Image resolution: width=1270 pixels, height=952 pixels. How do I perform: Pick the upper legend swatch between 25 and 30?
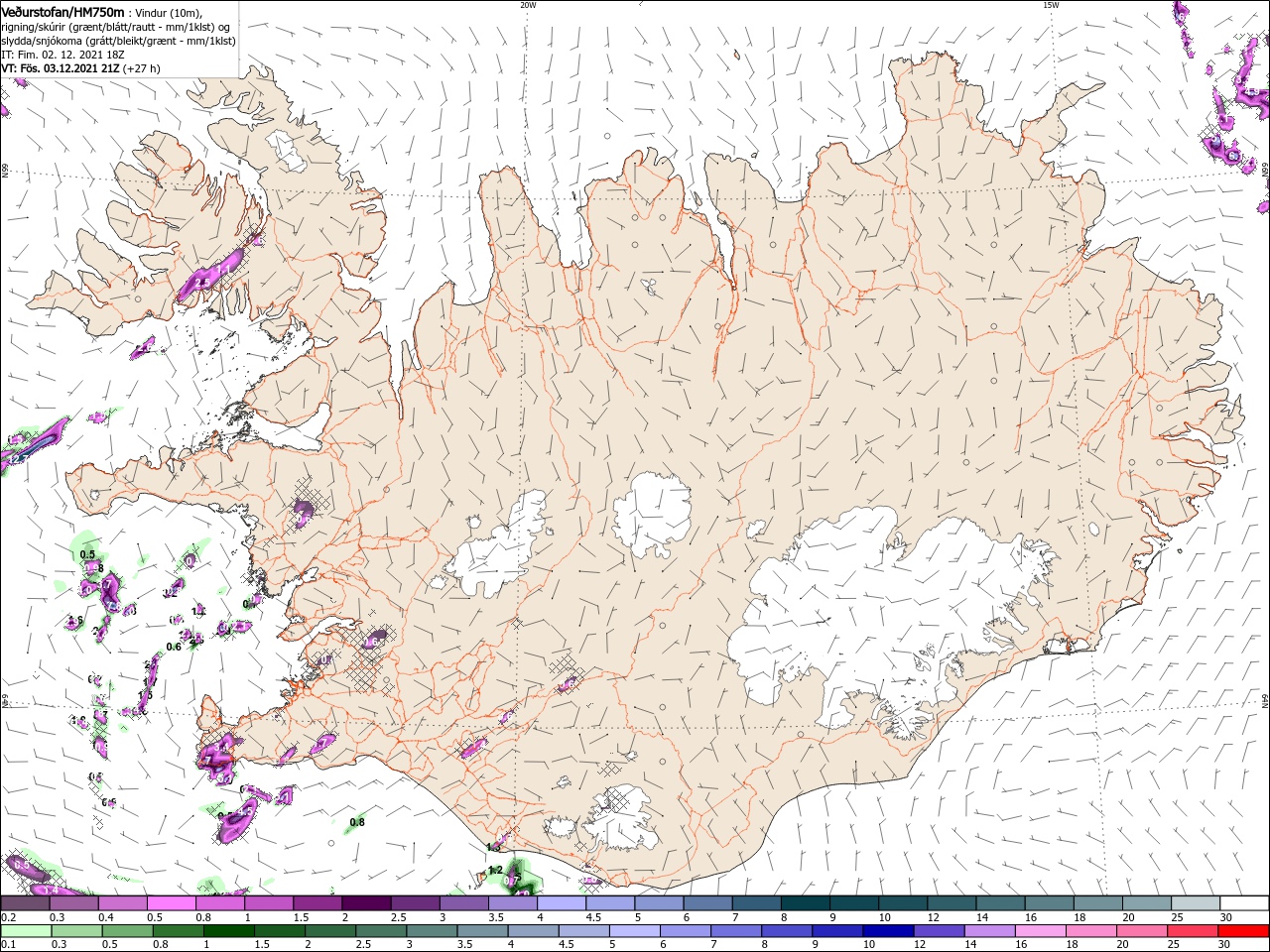coord(1196,903)
